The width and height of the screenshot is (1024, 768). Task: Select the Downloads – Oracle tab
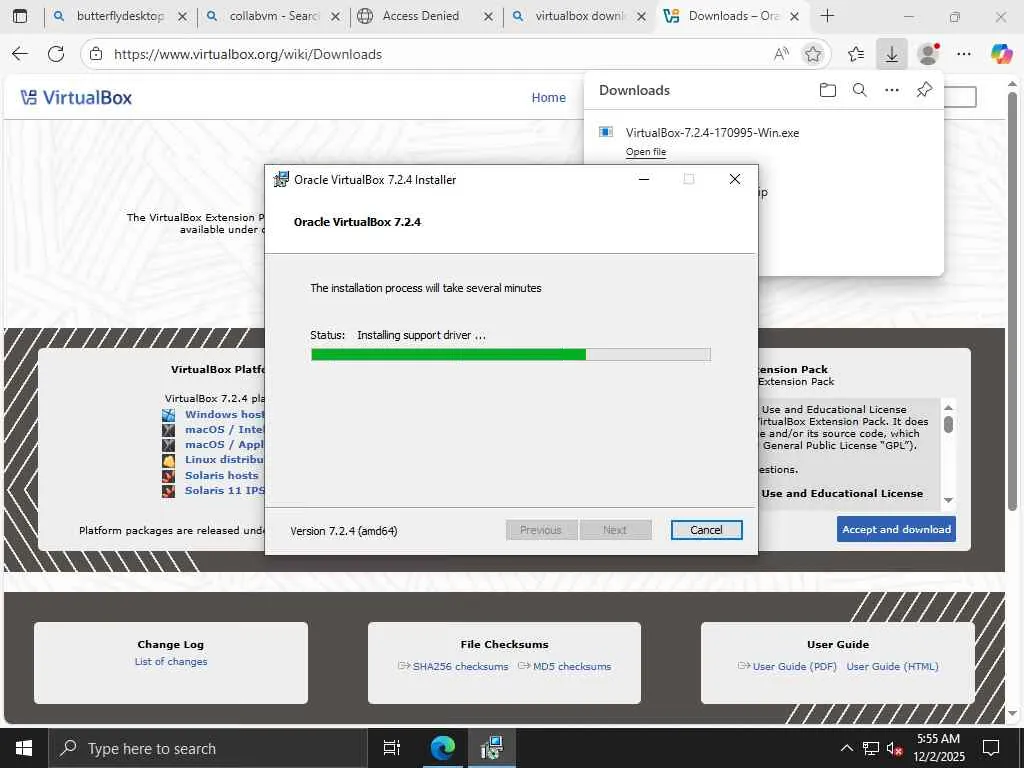click(731, 16)
